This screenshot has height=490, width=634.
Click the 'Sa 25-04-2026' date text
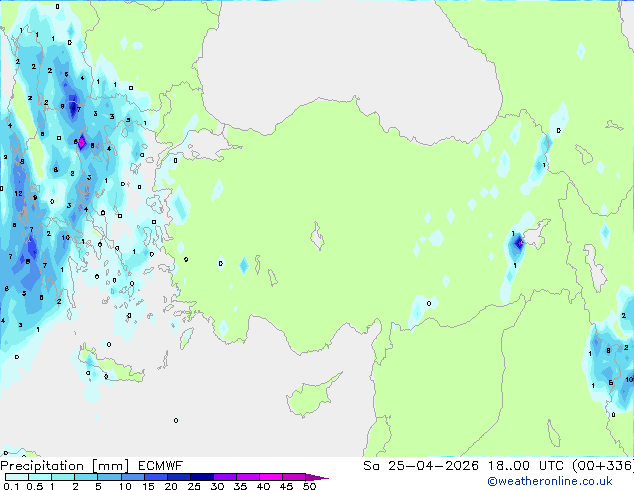(x=421, y=466)
